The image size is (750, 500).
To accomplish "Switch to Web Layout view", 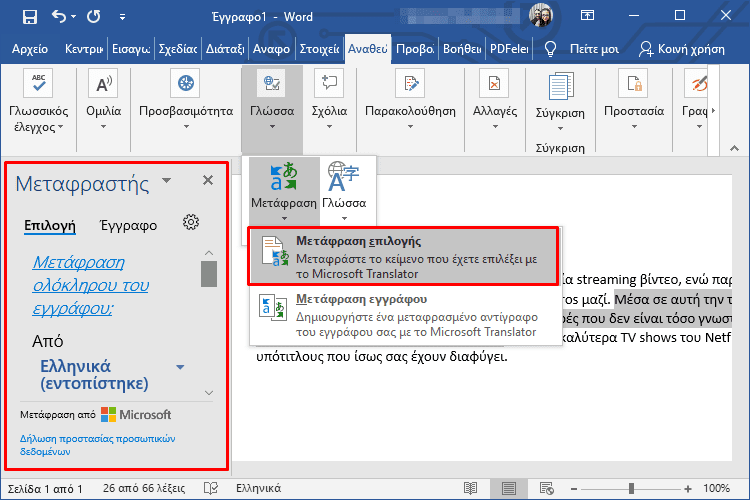I will click(x=547, y=488).
